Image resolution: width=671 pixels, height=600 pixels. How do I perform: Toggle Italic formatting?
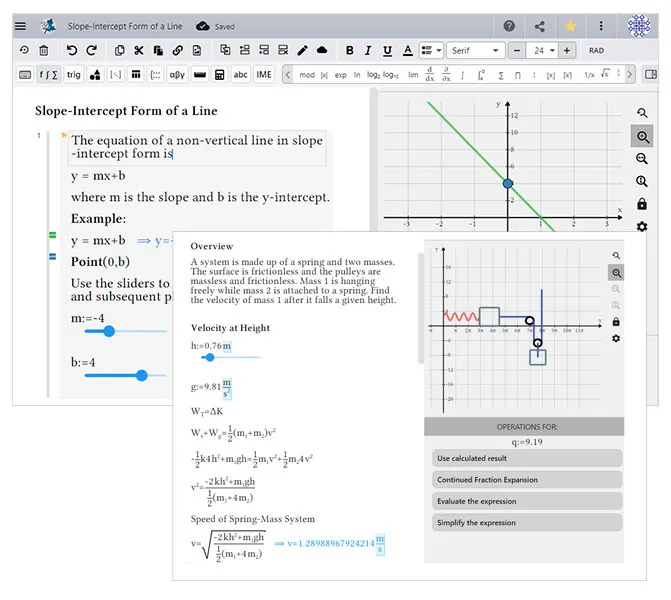coord(368,50)
